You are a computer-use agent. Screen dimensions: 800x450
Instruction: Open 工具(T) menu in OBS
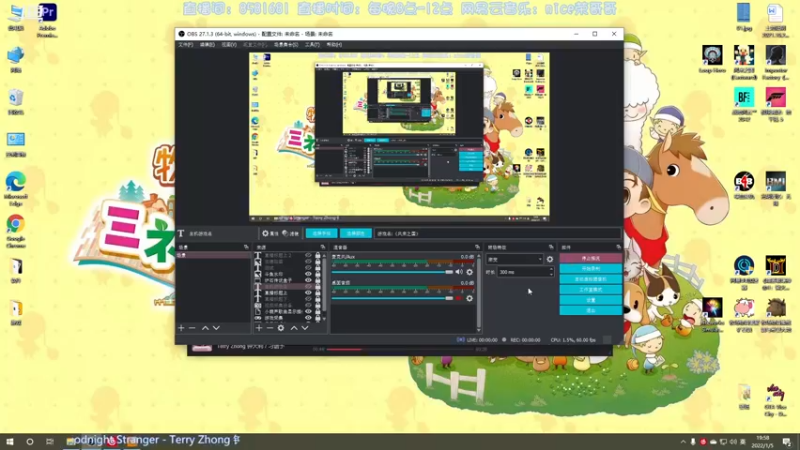(x=312, y=45)
